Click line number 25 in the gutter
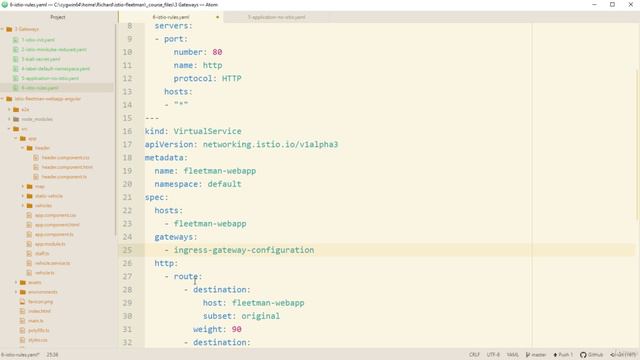 pos(127,250)
